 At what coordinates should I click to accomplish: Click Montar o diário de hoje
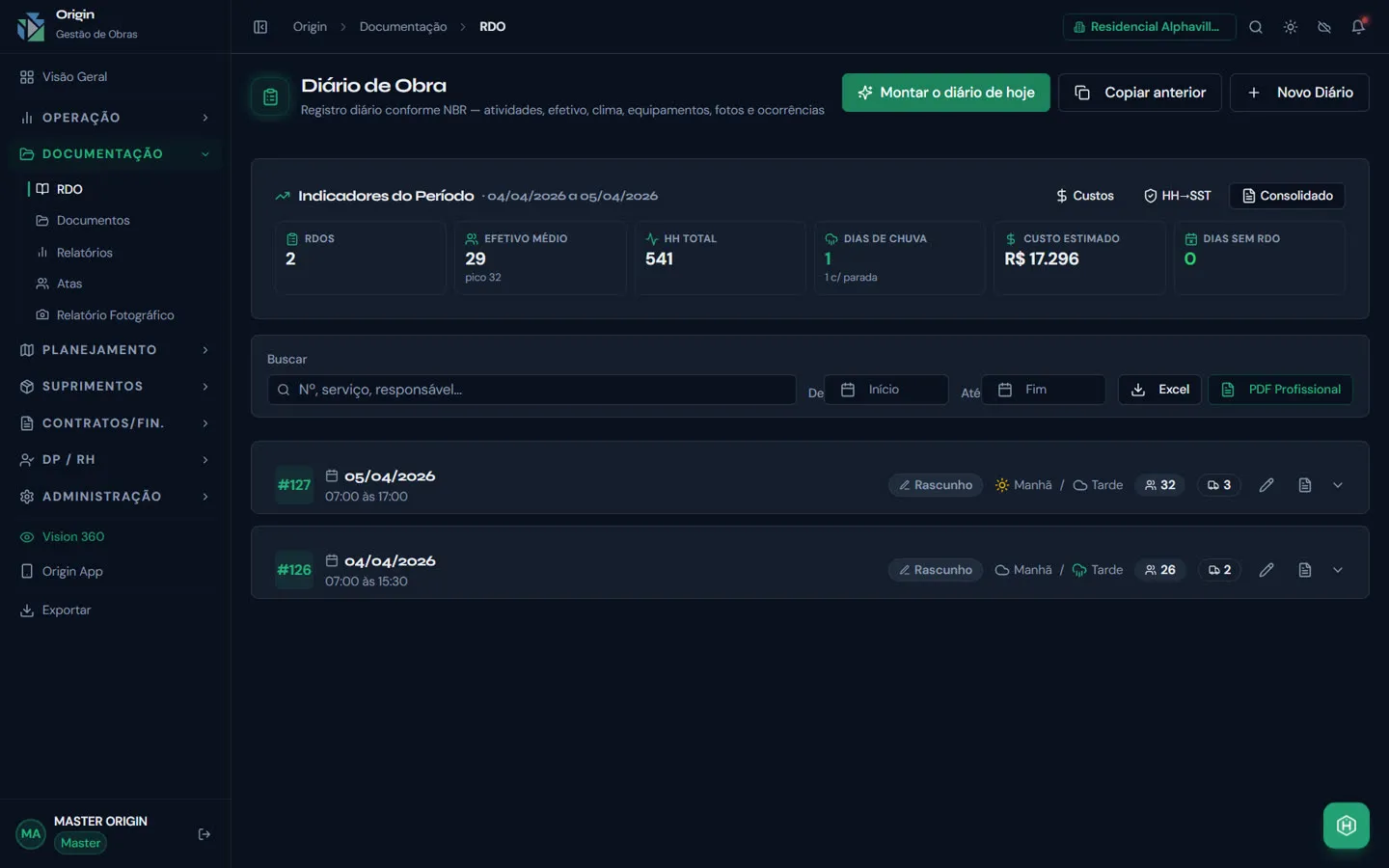click(946, 93)
